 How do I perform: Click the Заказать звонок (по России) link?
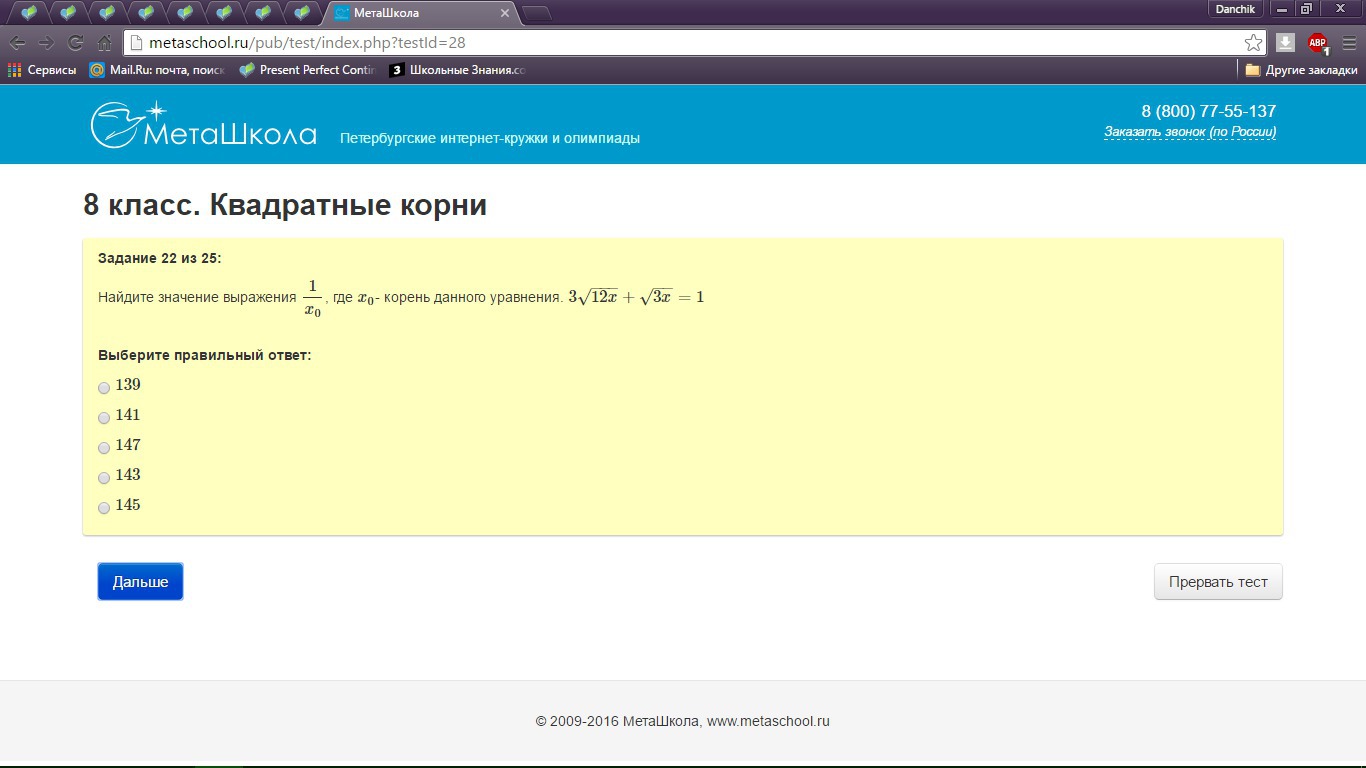[1190, 132]
